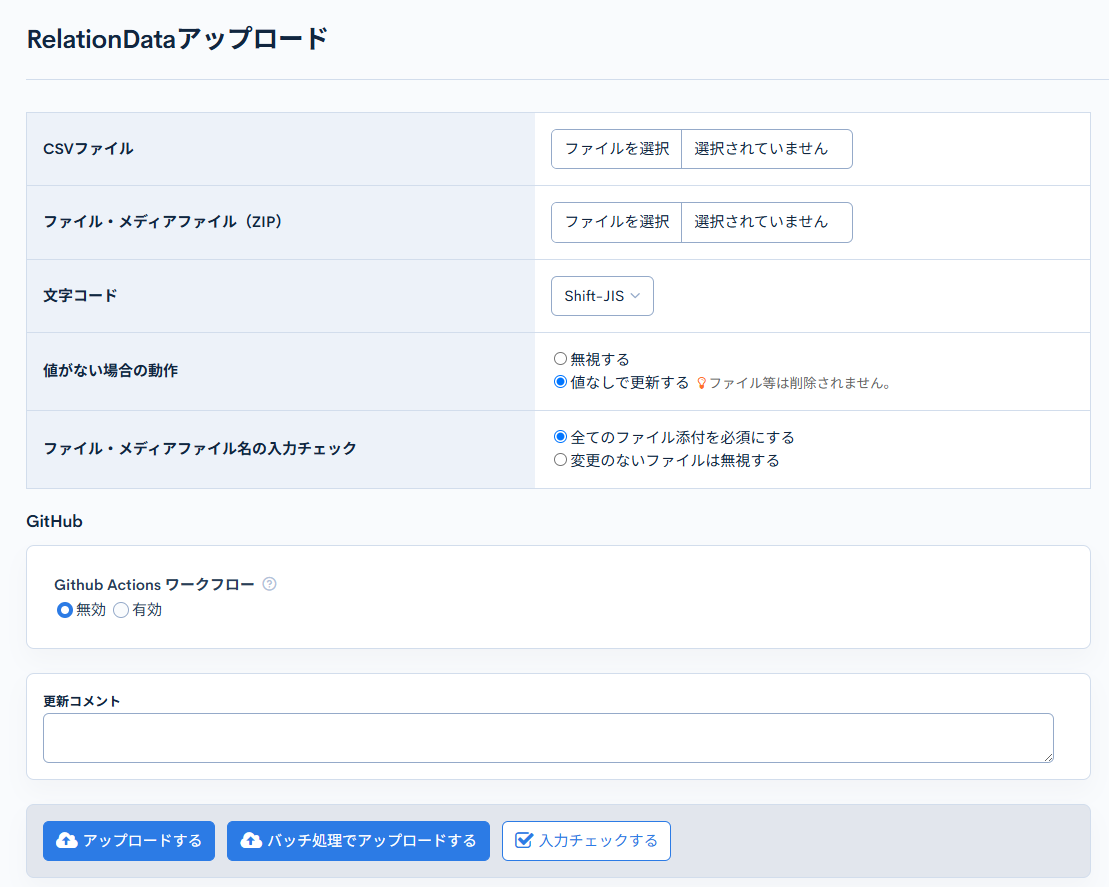Select 値なしで更新する option
The image size is (1109, 887).
tap(560, 381)
